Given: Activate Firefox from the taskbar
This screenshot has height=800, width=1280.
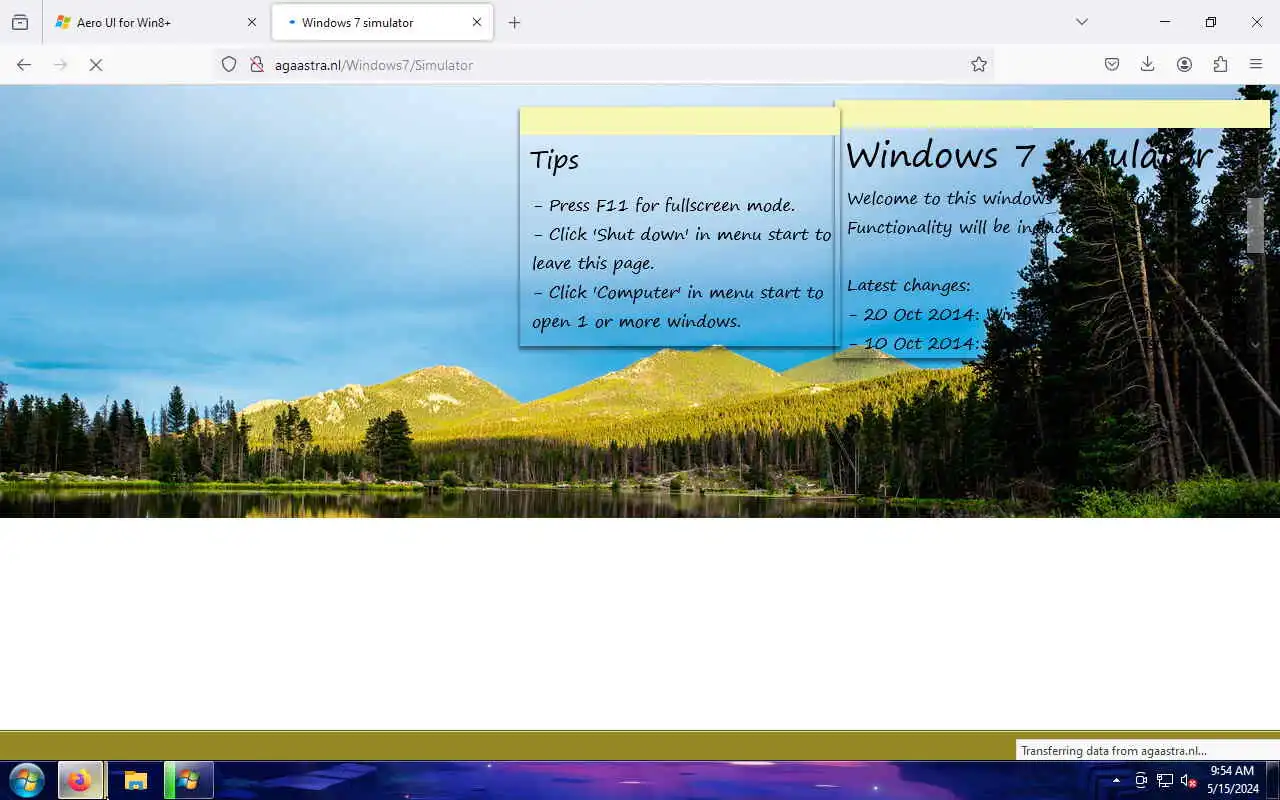Looking at the screenshot, I should point(80,780).
